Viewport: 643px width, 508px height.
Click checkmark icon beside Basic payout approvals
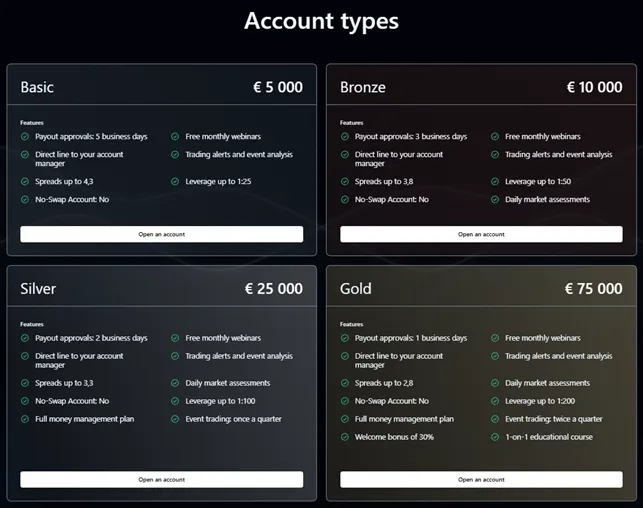[x=25, y=137]
